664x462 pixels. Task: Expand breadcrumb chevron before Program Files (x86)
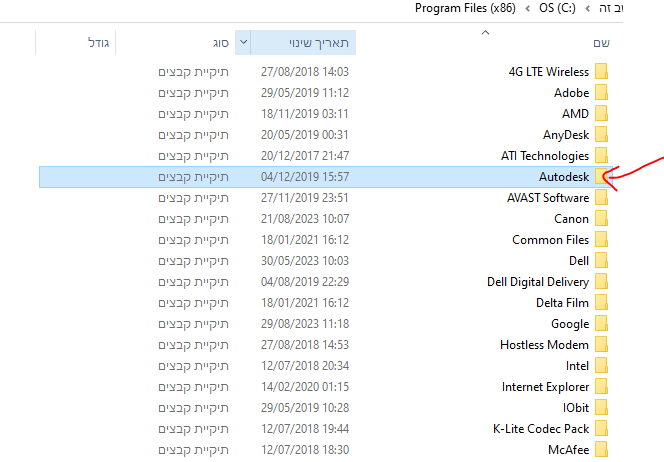[527, 8]
